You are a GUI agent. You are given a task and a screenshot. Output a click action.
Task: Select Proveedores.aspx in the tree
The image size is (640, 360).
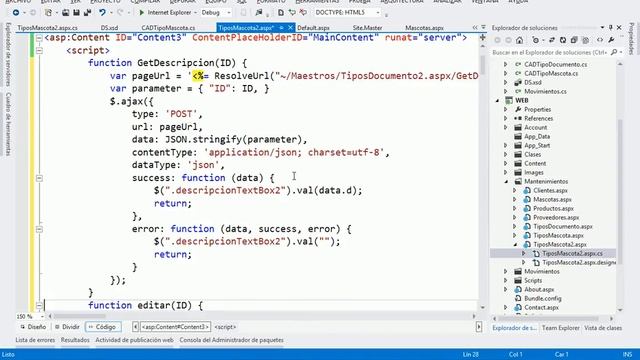556,218
